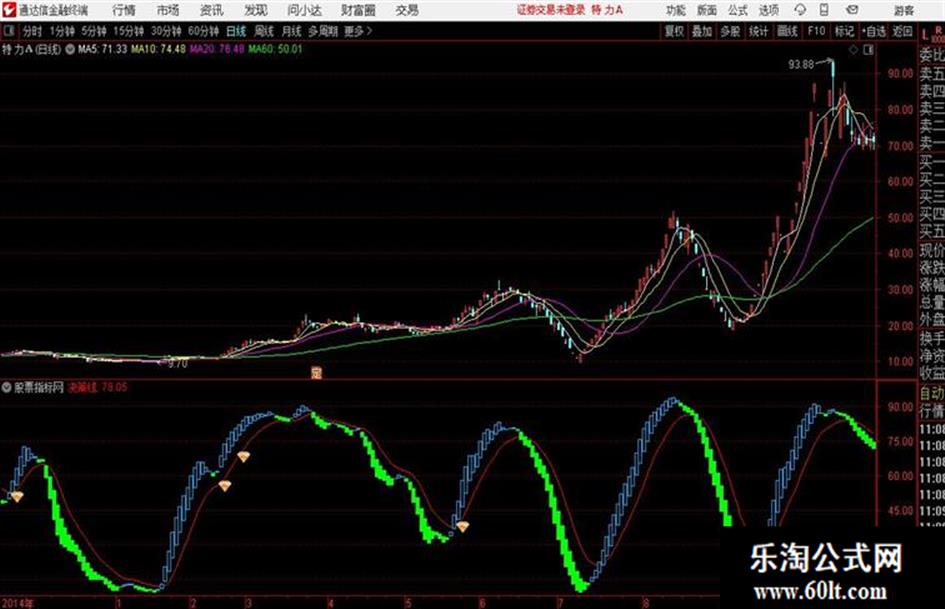Click the 返回 back button
Screen dimensions: 945x609
tap(903, 31)
